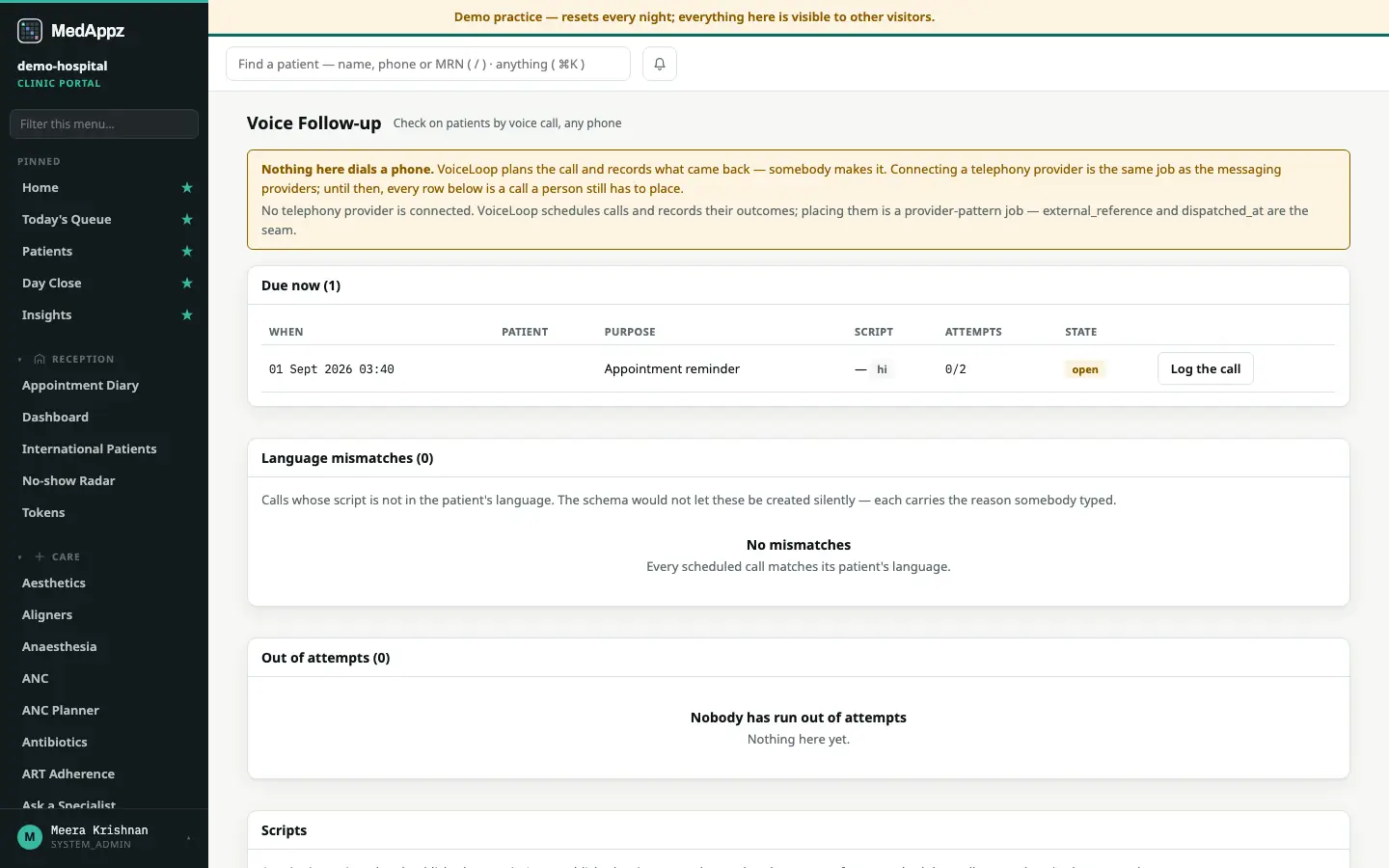The width and height of the screenshot is (1389, 868).
Task: Collapse the Care section arrow
Action: click(x=20, y=556)
